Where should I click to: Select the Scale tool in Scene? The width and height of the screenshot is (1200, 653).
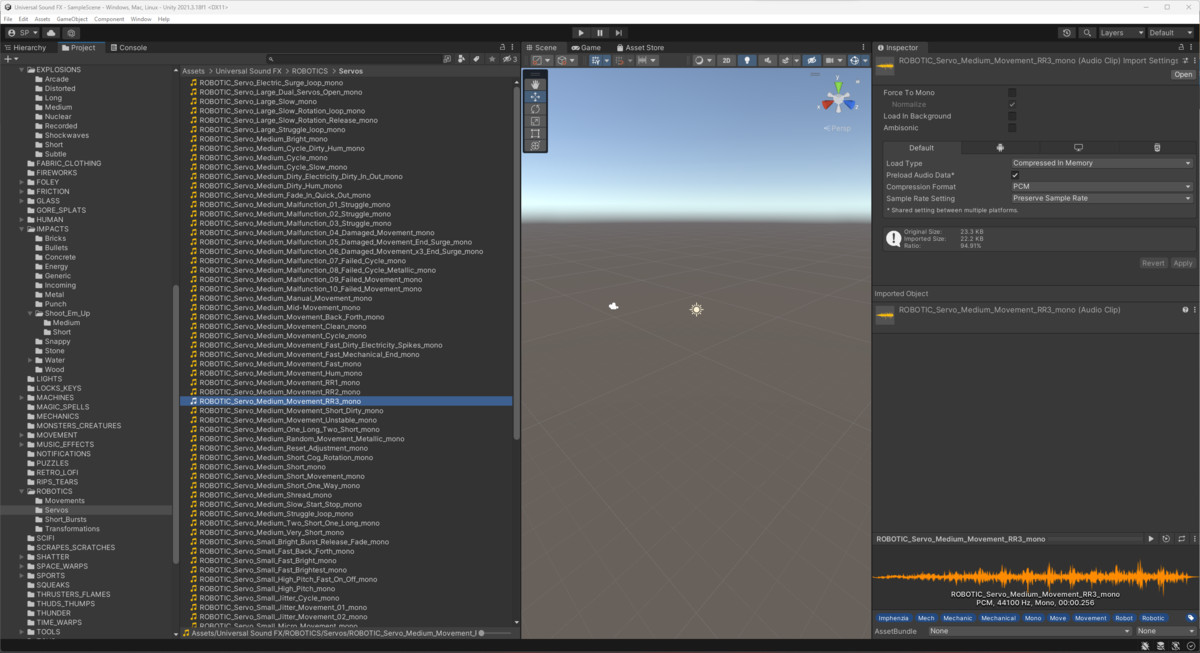click(536, 121)
